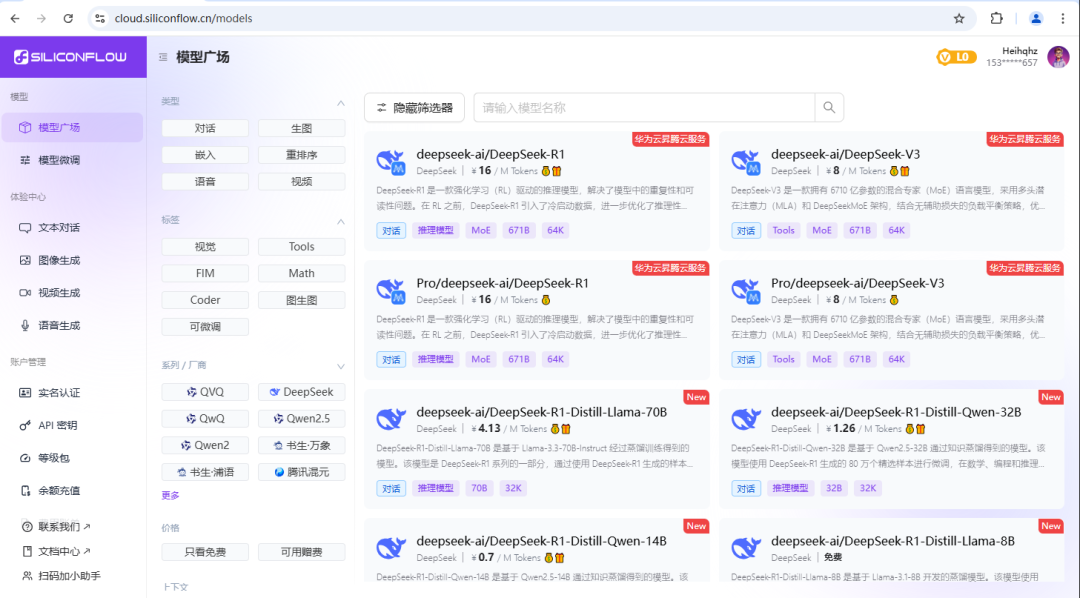Open Pro/deepseek-ai/DeepSeek-V3 card title

(858, 283)
